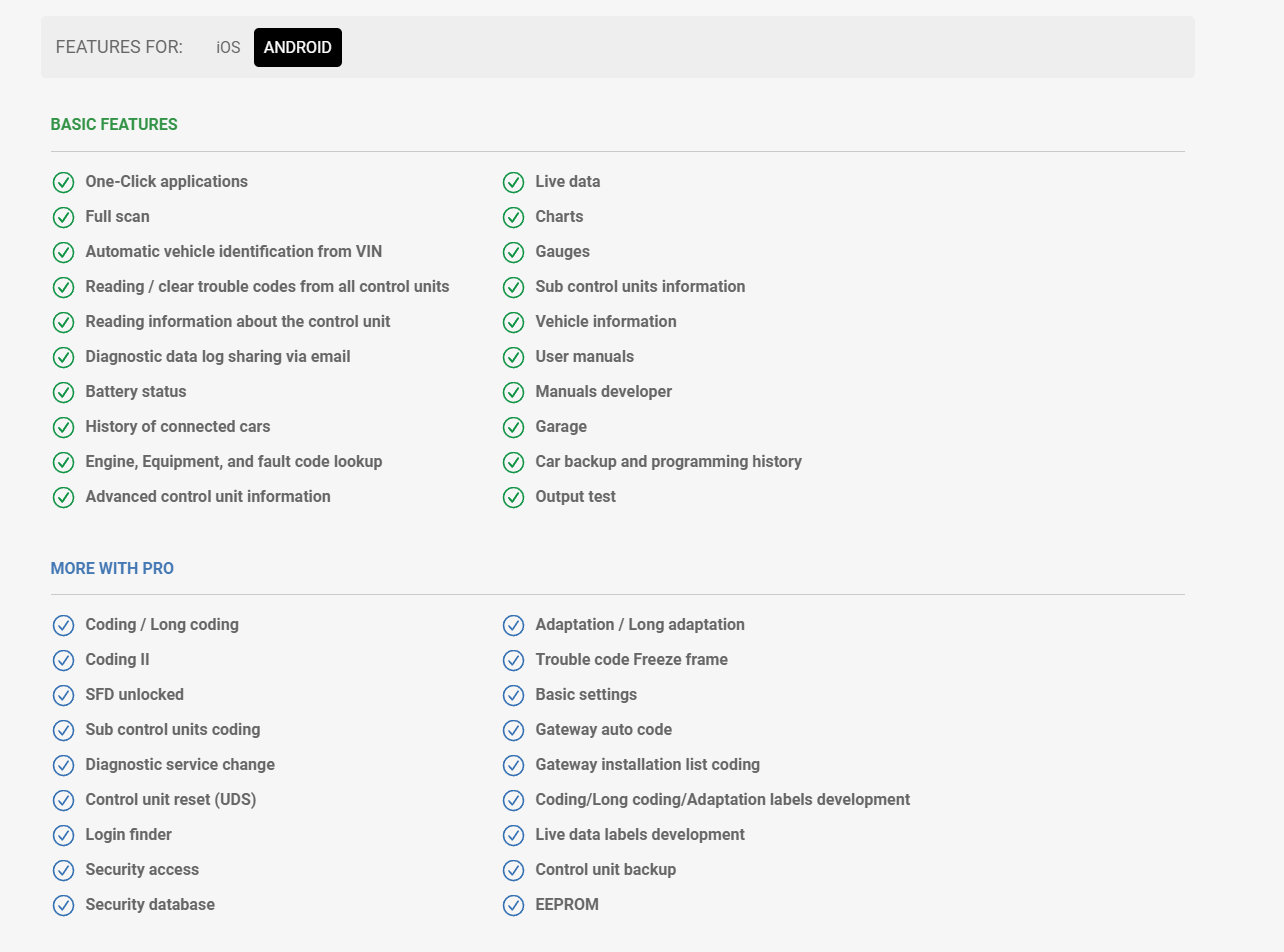
Task: Click the Car backup and programming history text
Action: pyautogui.click(x=668, y=462)
